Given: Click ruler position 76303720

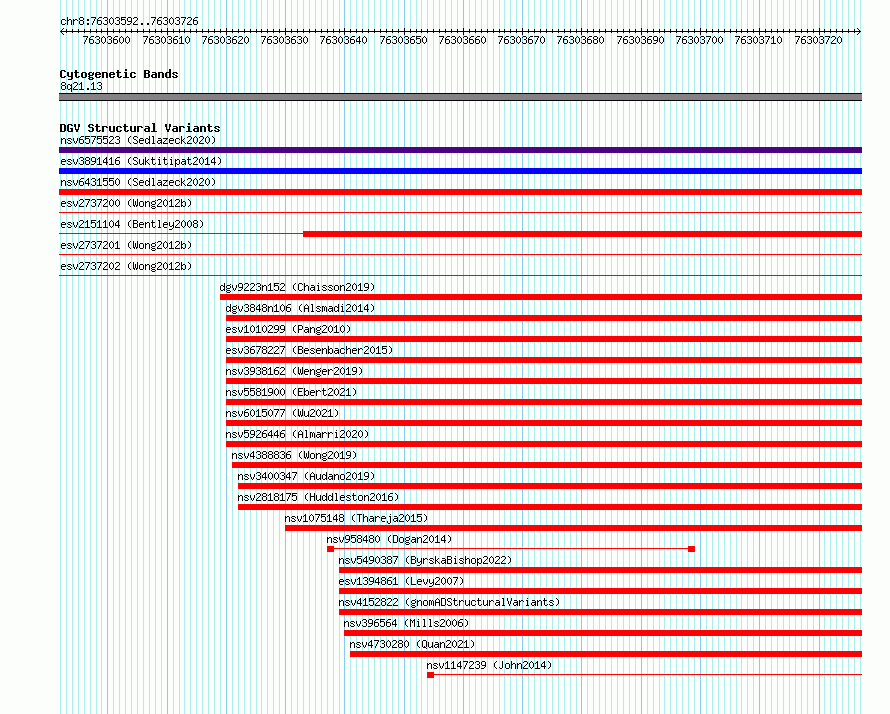Looking at the screenshot, I should (818, 40).
